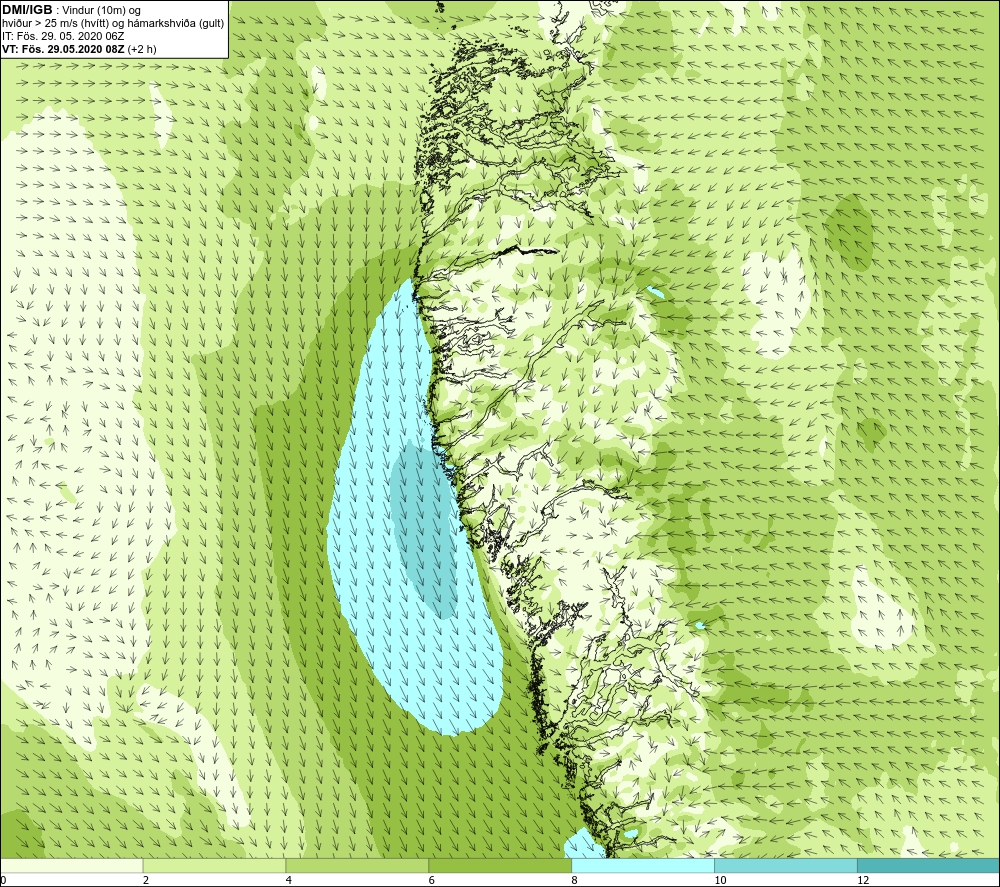Select the VT: Fös. 29.05.2020 08Z line

[x=79, y=48]
